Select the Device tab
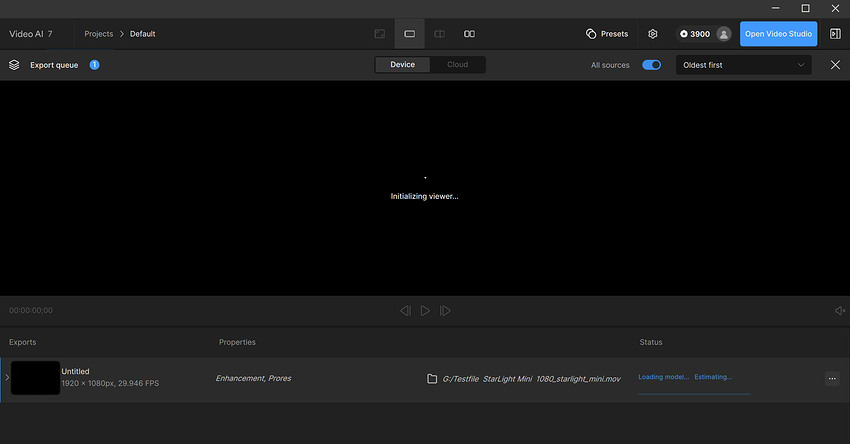 pos(402,65)
